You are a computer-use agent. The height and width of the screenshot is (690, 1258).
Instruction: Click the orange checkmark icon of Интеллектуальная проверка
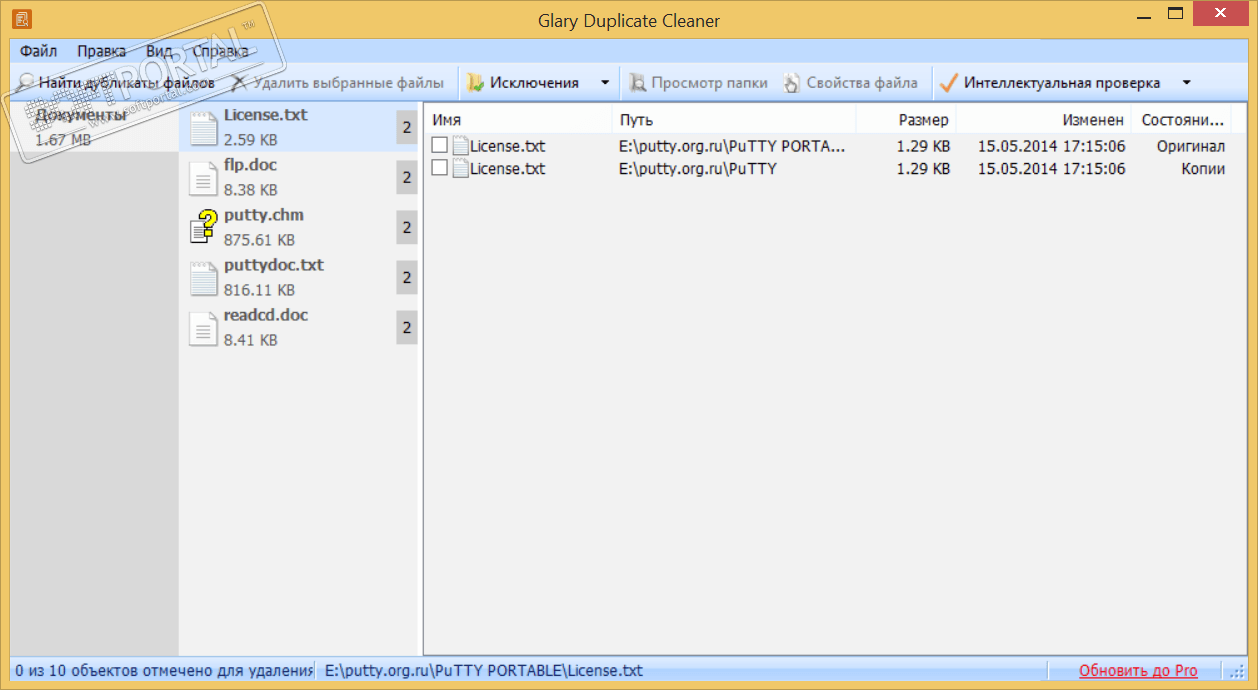click(x=949, y=83)
